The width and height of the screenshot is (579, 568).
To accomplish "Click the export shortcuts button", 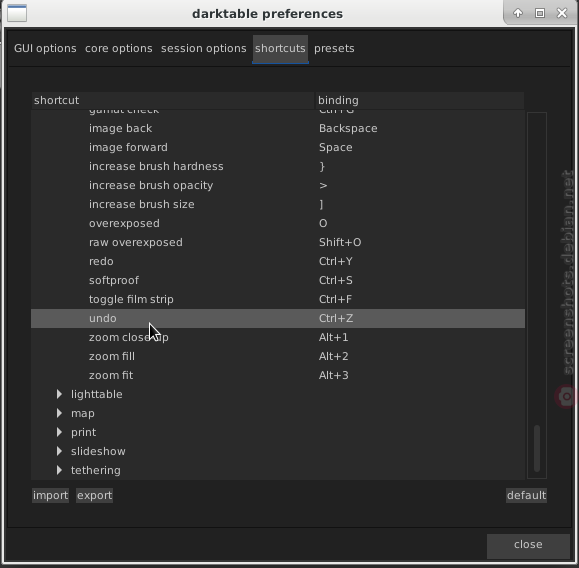I will pyautogui.click(x=95, y=495).
